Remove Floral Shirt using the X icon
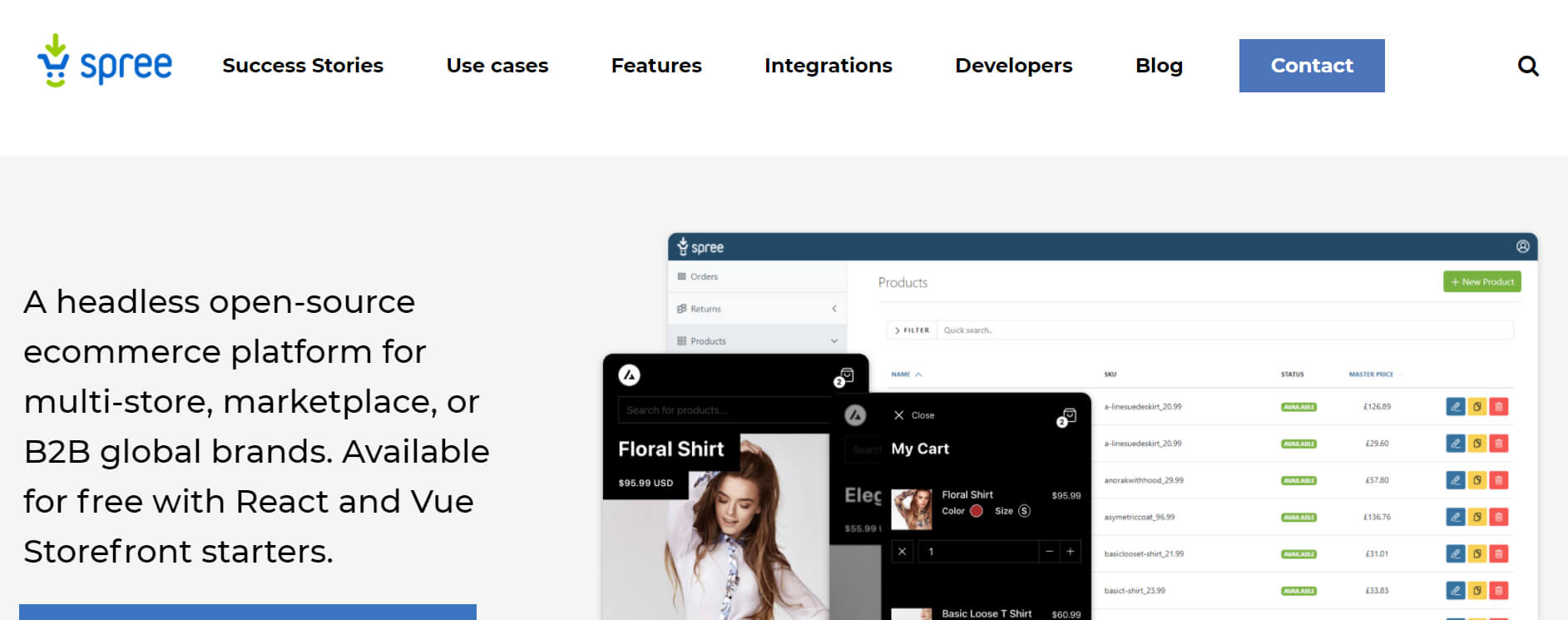1568x620 pixels. pyautogui.click(x=902, y=551)
